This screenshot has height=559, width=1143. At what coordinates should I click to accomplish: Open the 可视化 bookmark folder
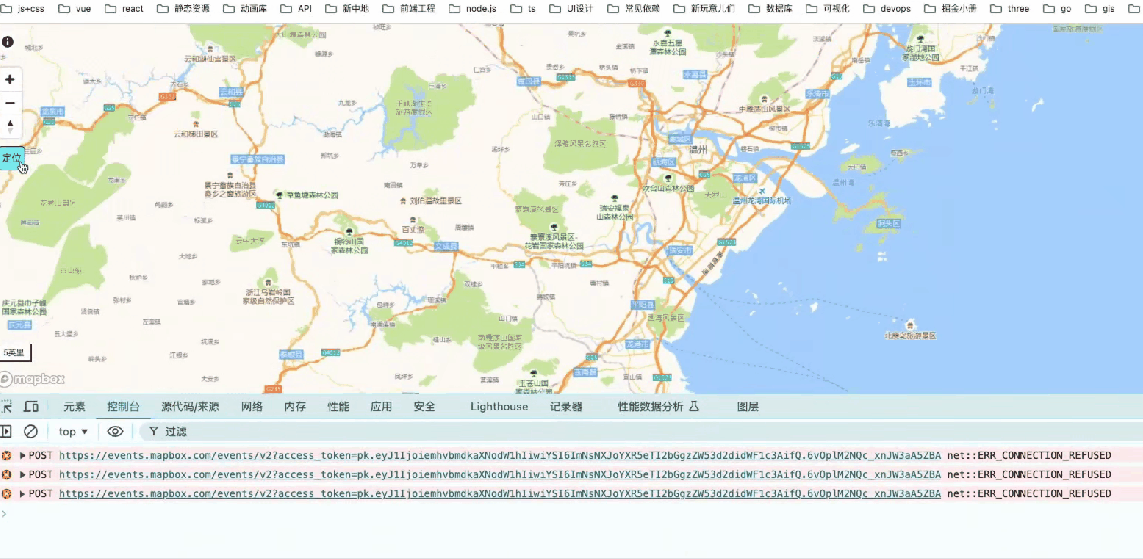pos(827,9)
